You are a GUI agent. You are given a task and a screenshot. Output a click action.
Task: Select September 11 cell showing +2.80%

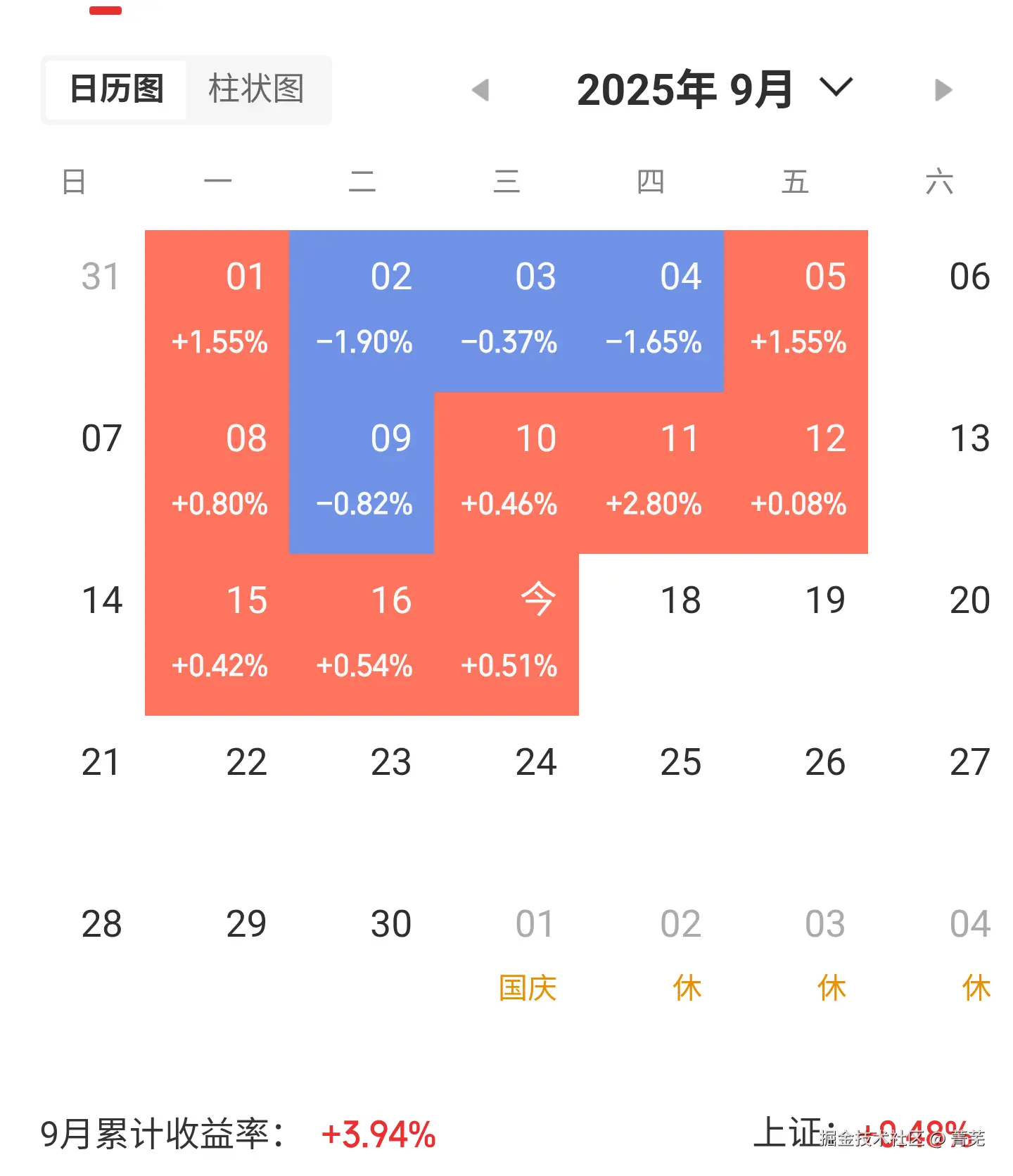(x=651, y=472)
